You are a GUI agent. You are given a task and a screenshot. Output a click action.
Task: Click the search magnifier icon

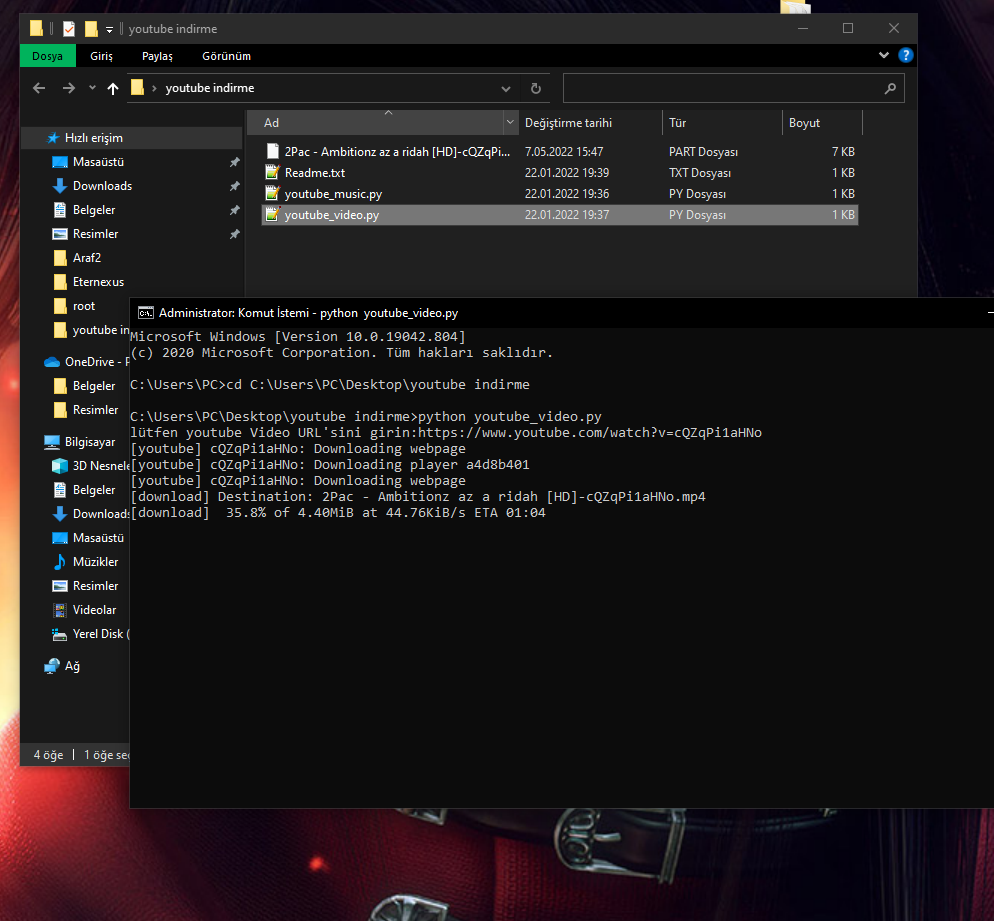[890, 88]
